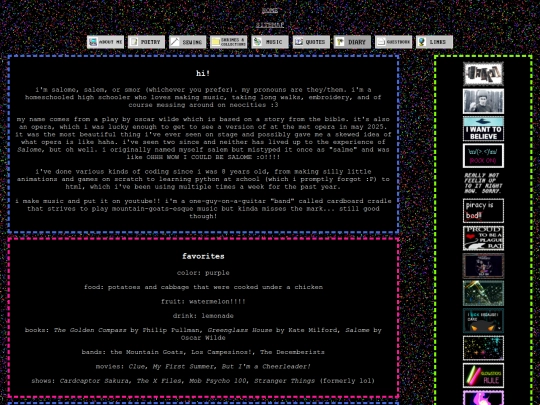Open the Diary page button
This screenshot has width=540, height=405.
pos(352,42)
